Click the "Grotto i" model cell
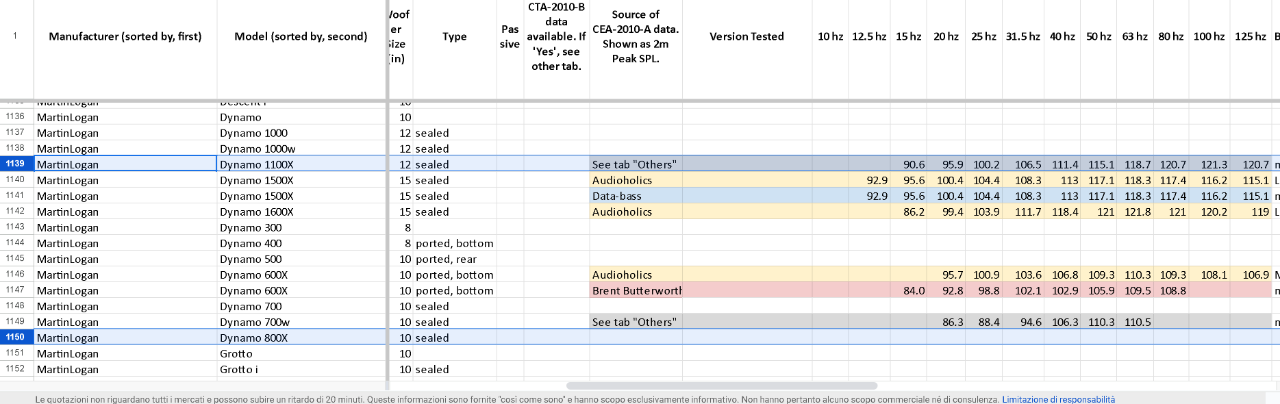Image resolution: width=1280 pixels, height=404 pixels. point(301,369)
